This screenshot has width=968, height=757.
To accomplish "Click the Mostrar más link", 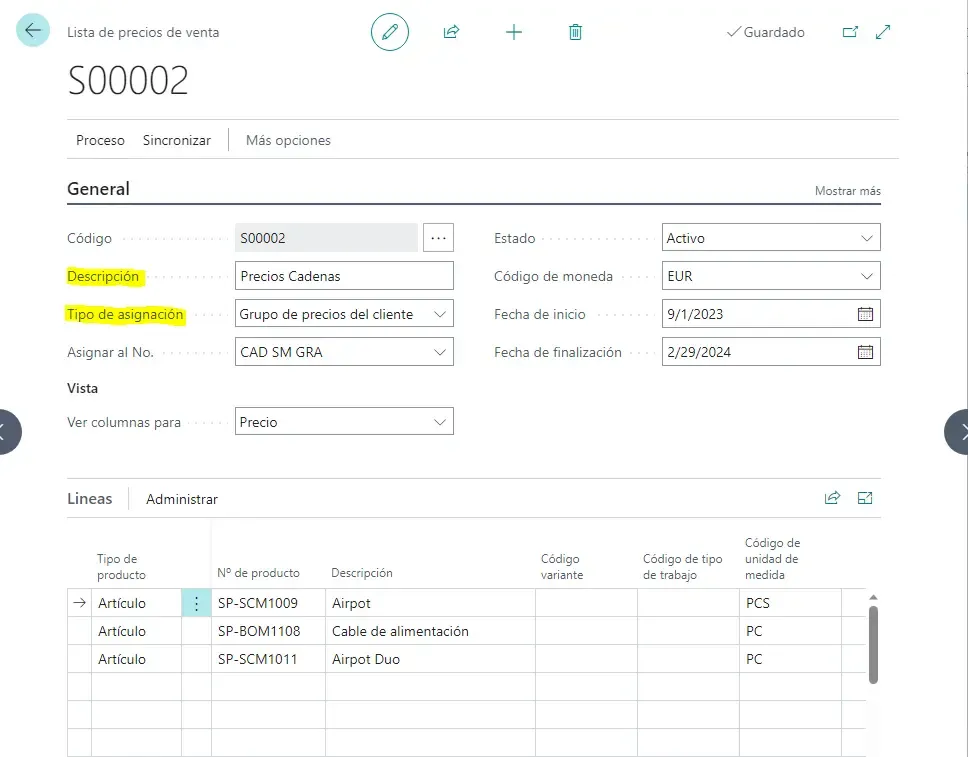I will click(x=847, y=191).
